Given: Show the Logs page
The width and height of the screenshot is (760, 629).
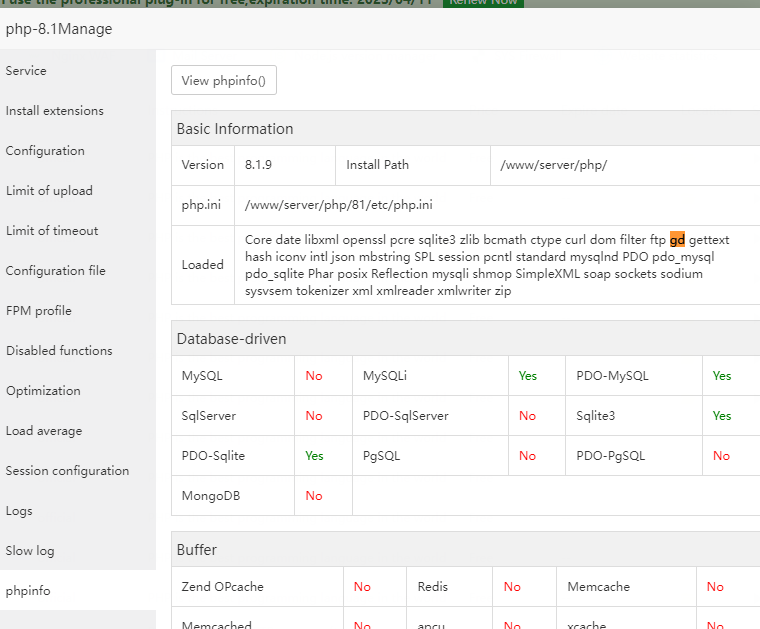Looking at the screenshot, I should click(19, 511).
